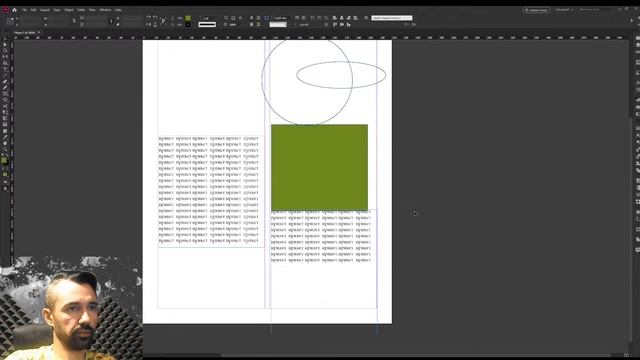This screenshot has width=640, height=360.
Task: Select the Ellipse shape tool
Action: point(5,99)
